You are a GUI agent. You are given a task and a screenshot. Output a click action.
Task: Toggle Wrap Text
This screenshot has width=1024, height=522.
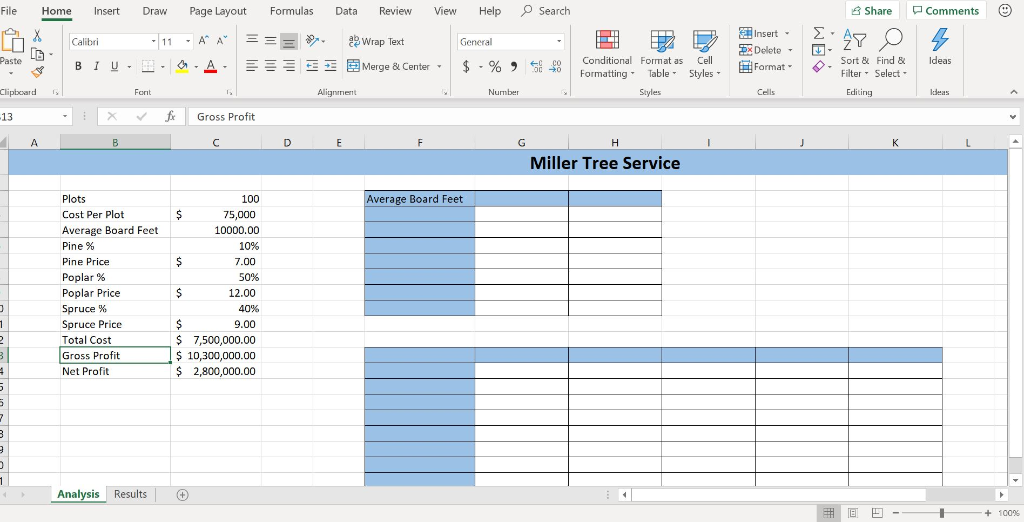(376, 41)
